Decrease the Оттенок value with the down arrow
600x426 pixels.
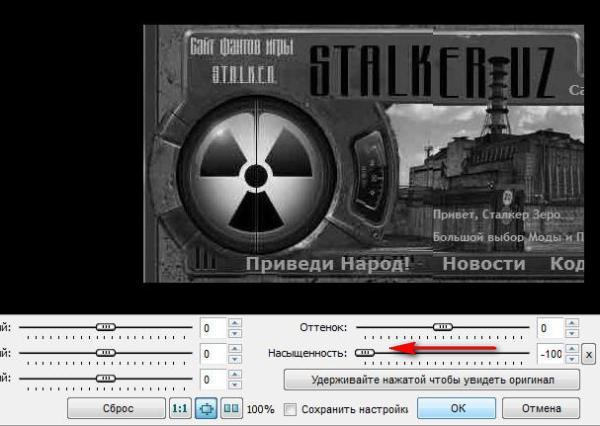pos(572,333)
